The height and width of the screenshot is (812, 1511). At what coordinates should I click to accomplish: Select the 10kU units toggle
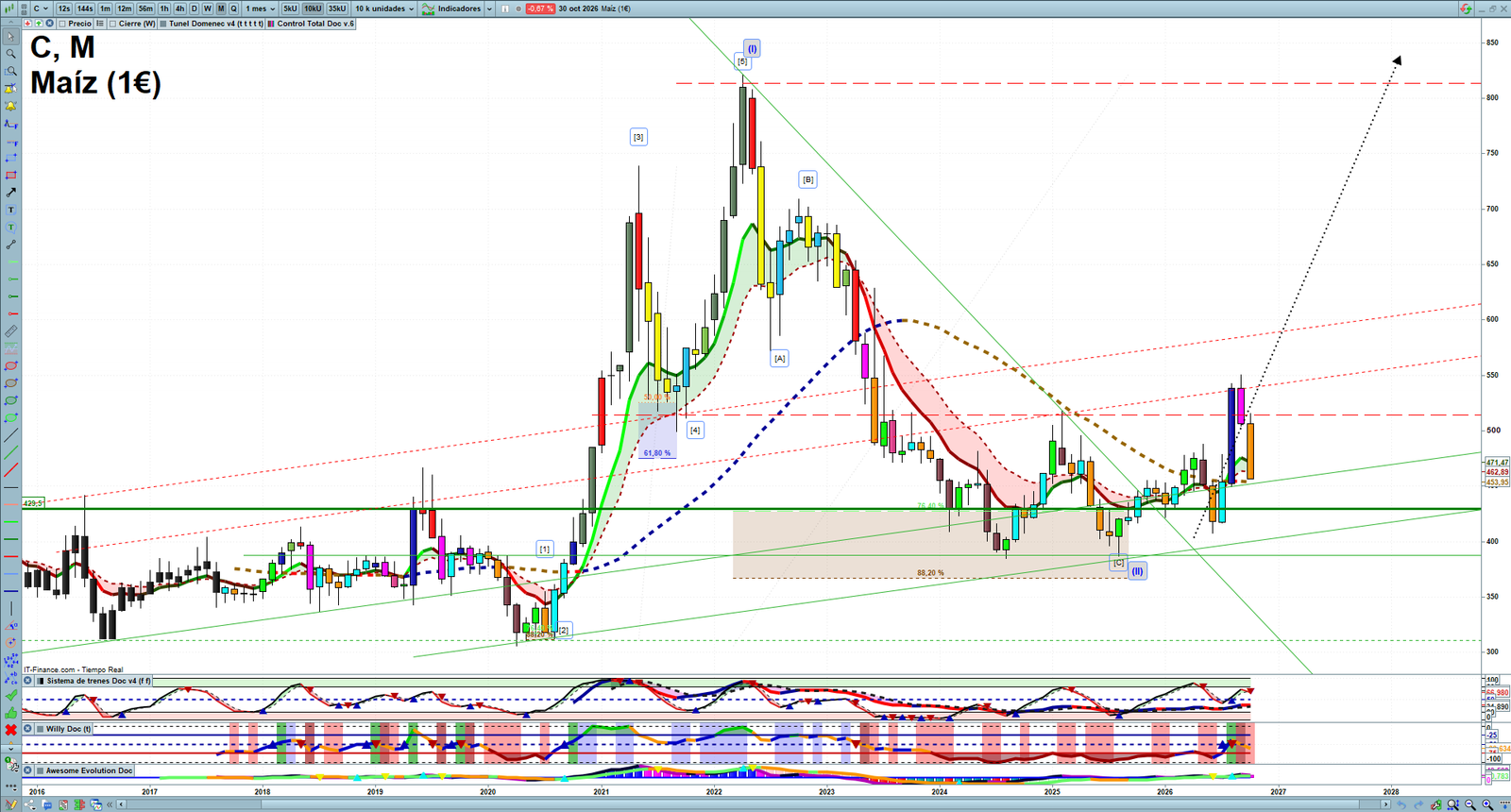[313, 8]
